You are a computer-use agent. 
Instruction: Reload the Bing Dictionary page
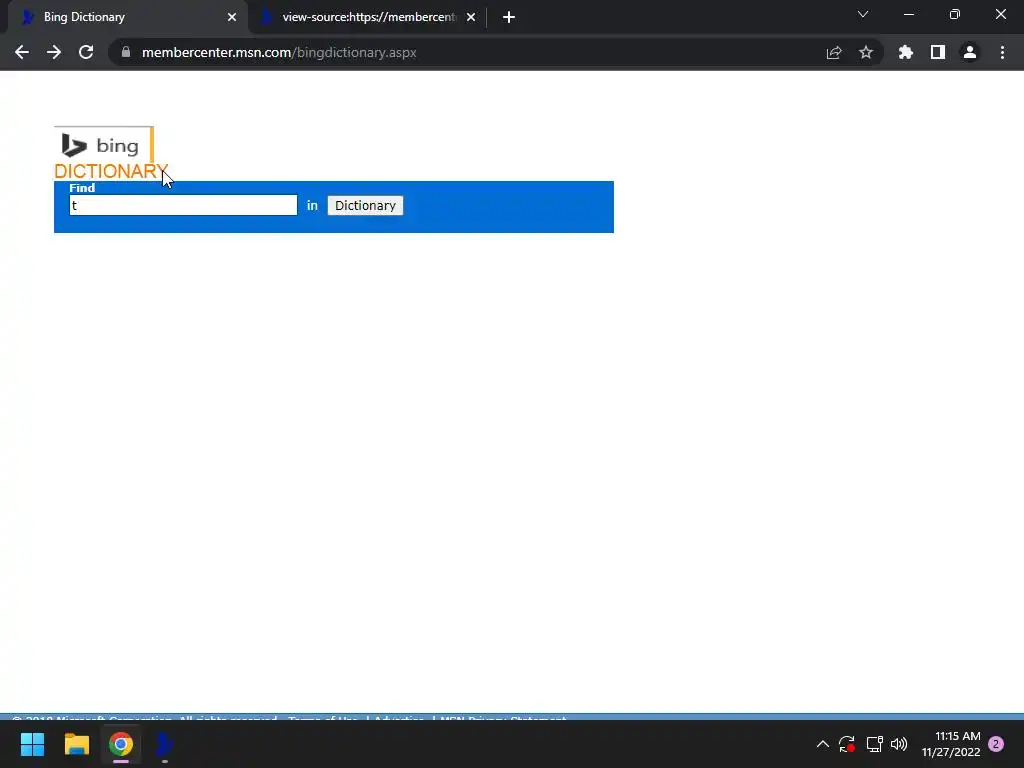click(x=86, y=52)
